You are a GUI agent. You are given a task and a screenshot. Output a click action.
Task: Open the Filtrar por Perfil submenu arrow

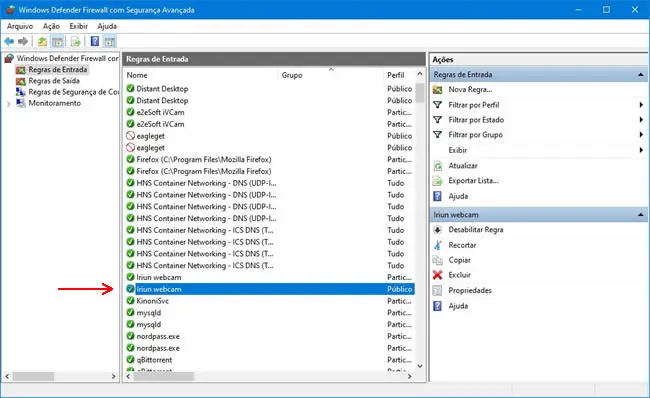[641, 105]
